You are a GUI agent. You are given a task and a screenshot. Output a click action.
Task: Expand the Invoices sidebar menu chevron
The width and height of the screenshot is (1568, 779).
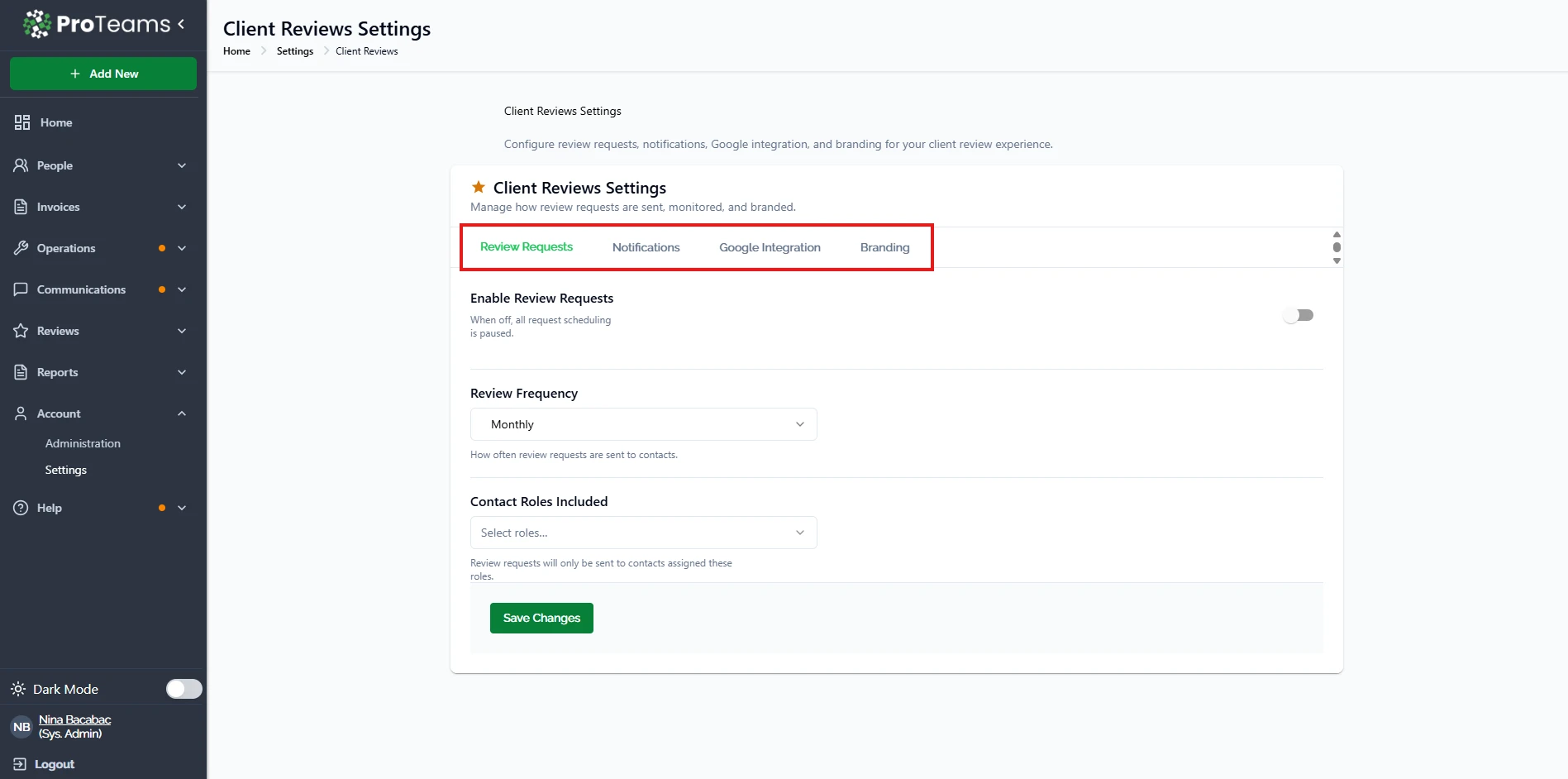[182, 207]
